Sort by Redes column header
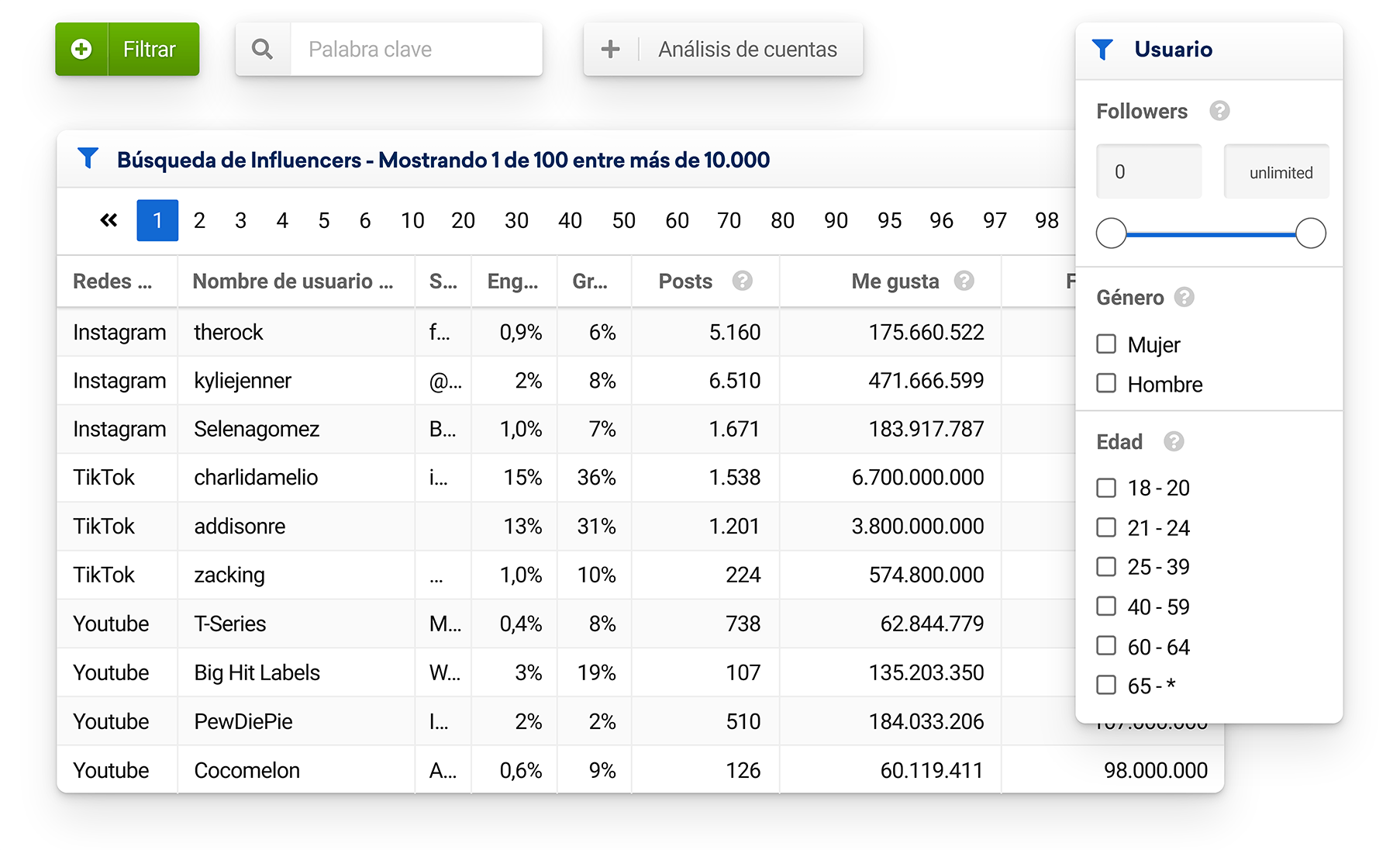 point(112,281)
